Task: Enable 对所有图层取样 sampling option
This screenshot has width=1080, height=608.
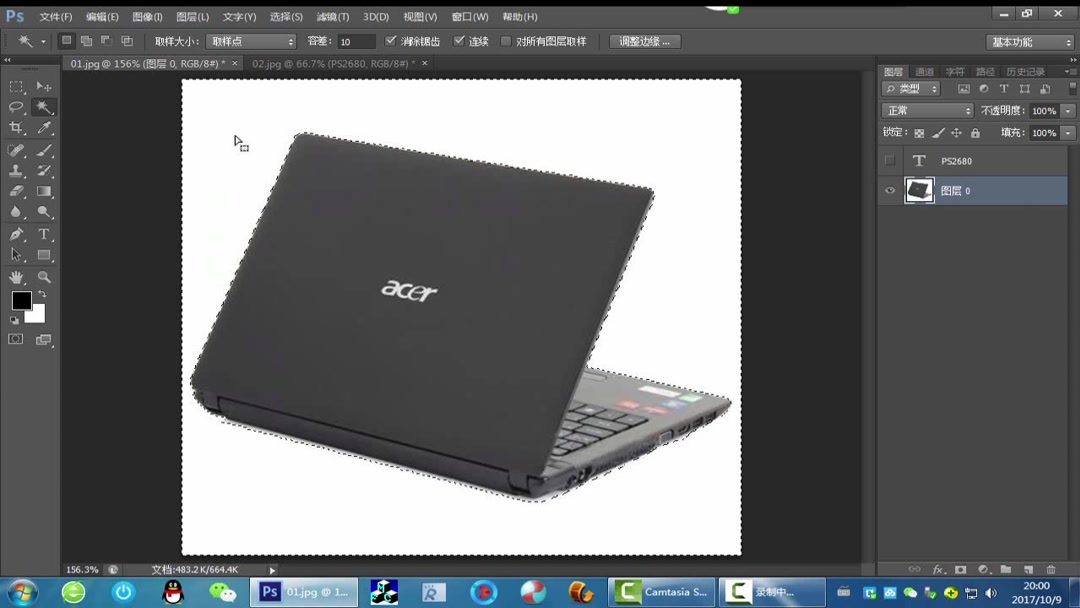Action: (506, 41)
